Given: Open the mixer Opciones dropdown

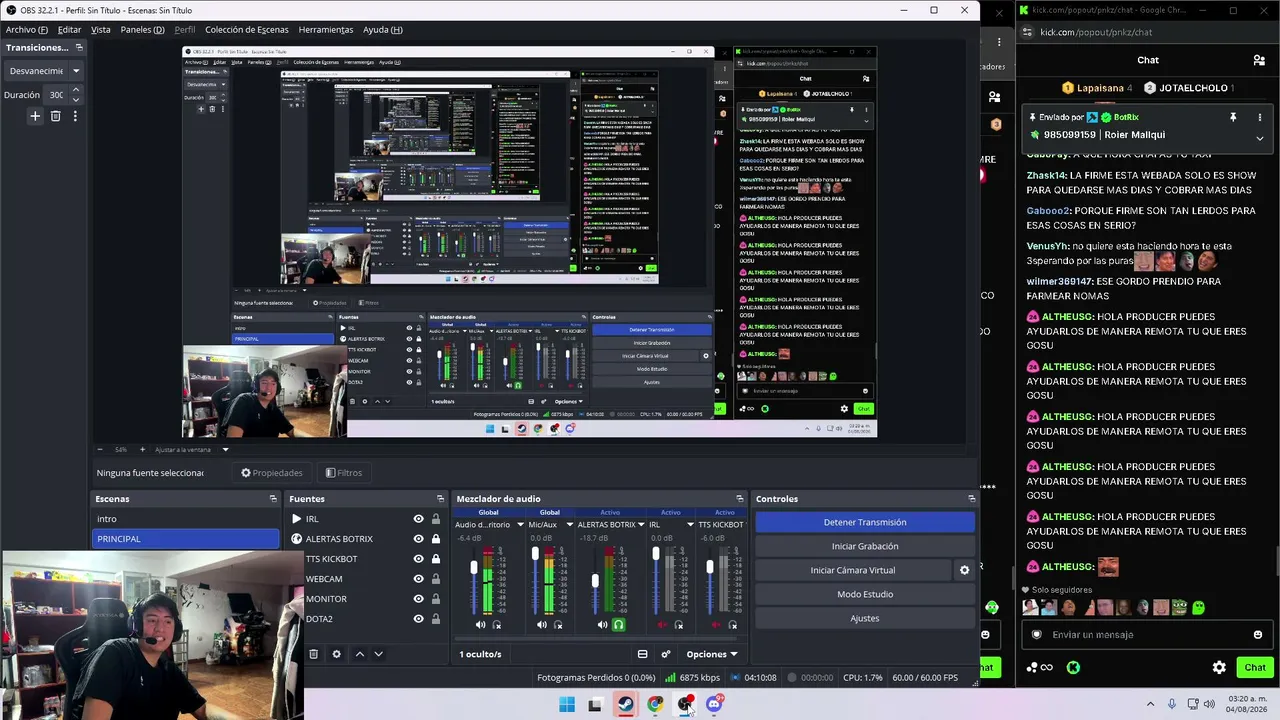Looking at the screenshot, I should (x=712, y=654).
